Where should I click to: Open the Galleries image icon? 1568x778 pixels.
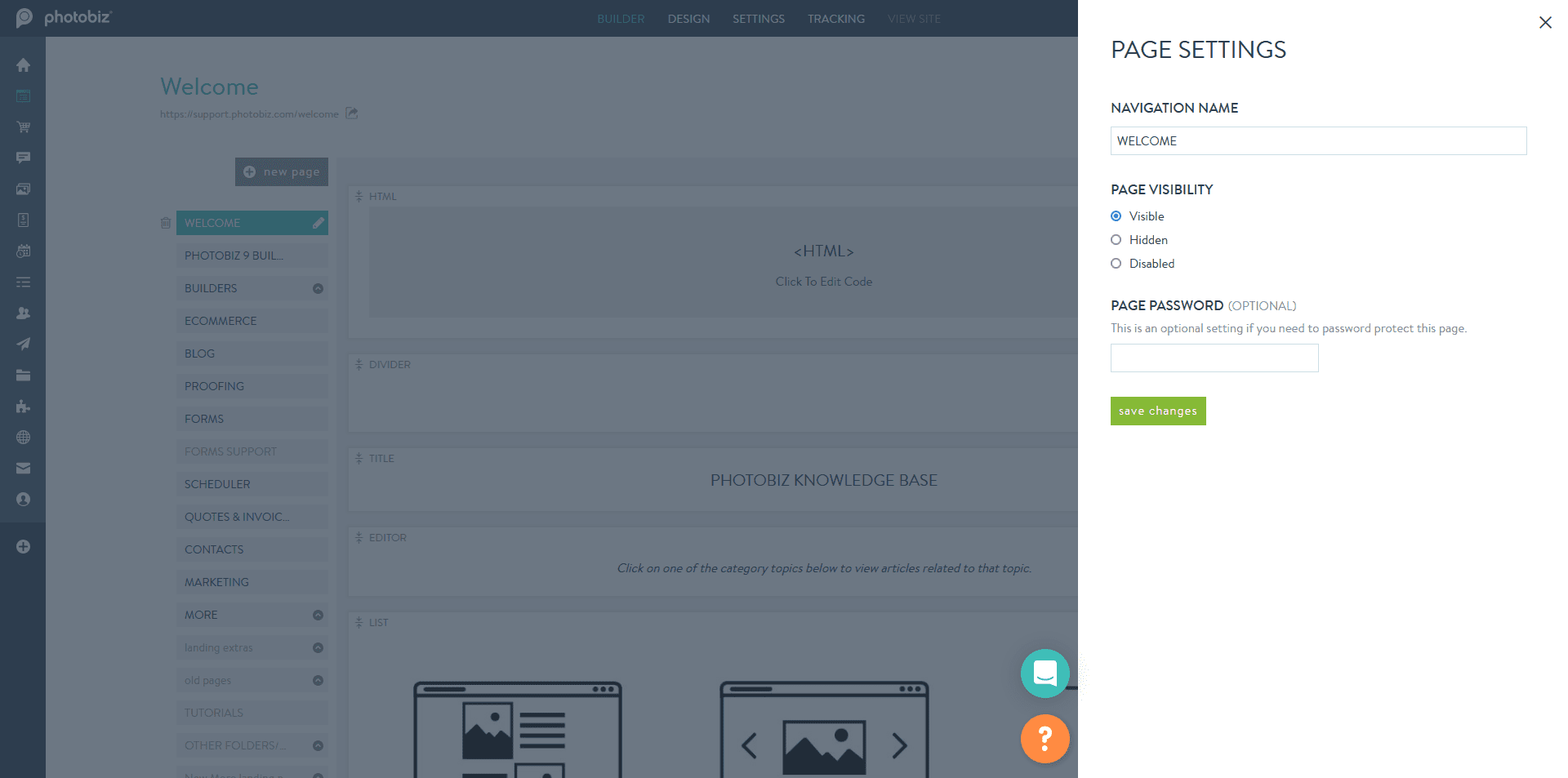coord(23,189)
